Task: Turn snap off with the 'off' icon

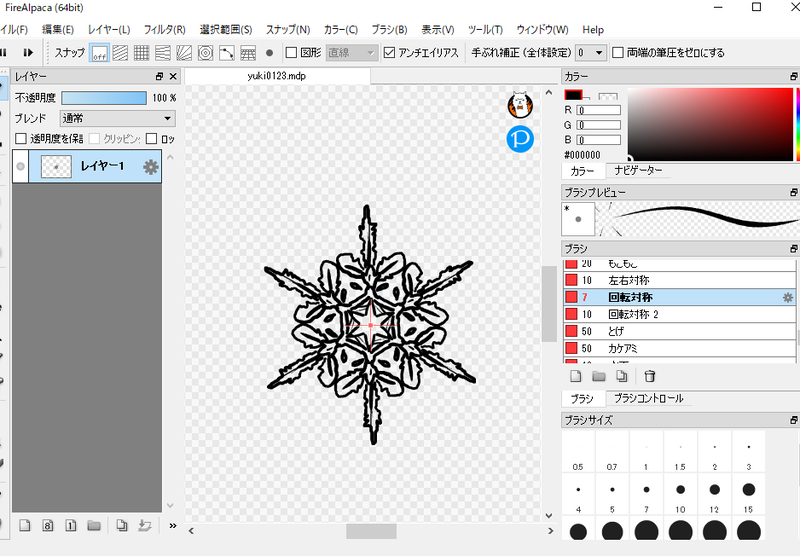Action: click(x=99, y=53)
